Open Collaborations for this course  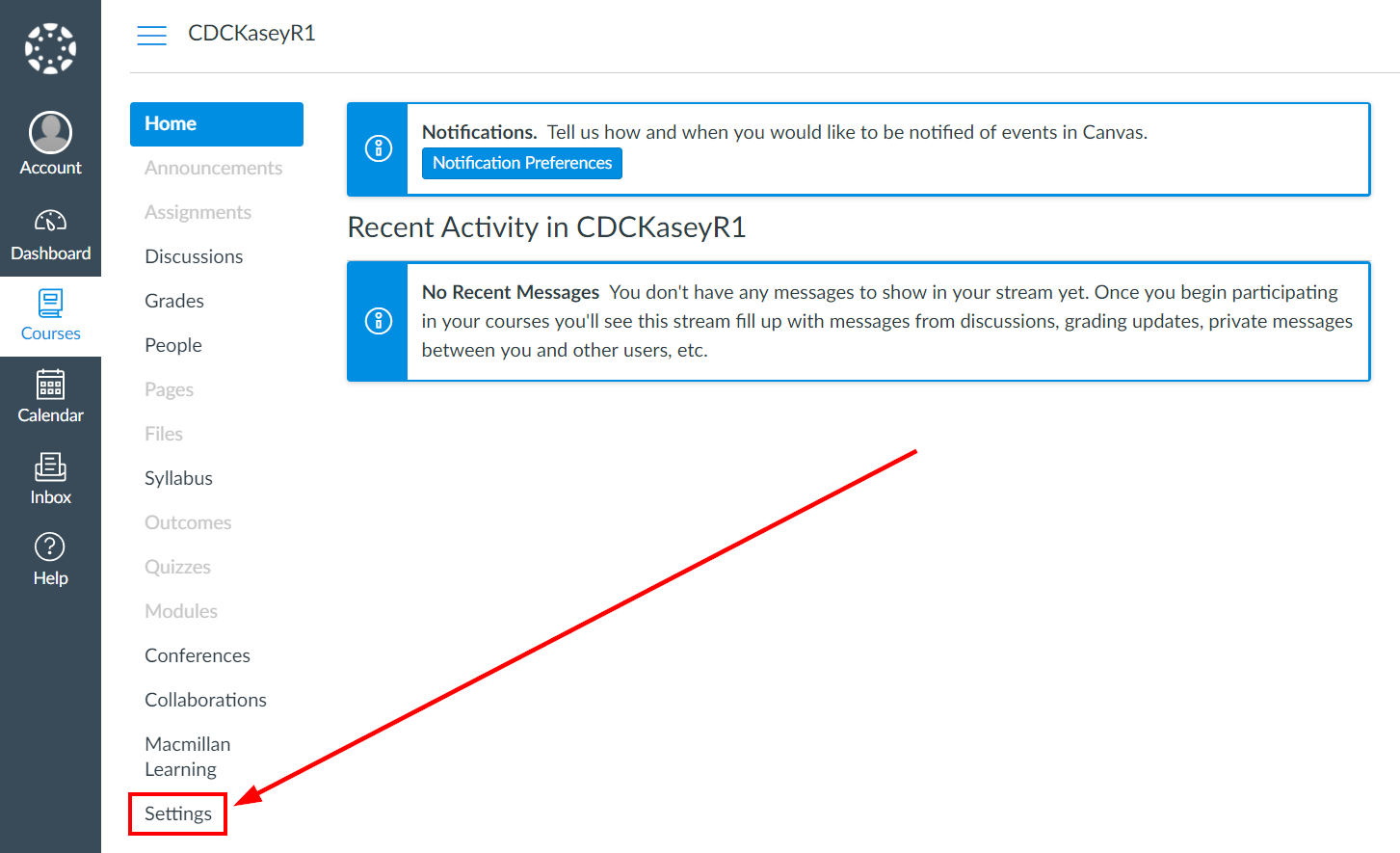[x=205, y=699]
